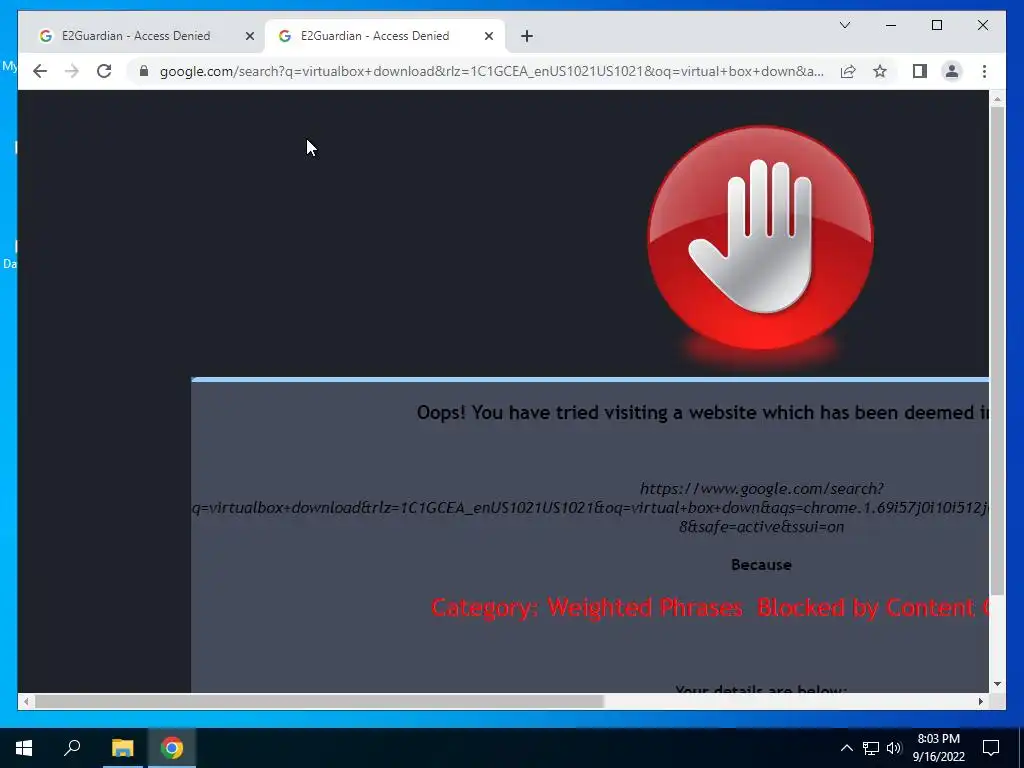This screenshot has width=1024, height=768.
Task: Click the vertical scrollbar up arrow
Action: 997,99
